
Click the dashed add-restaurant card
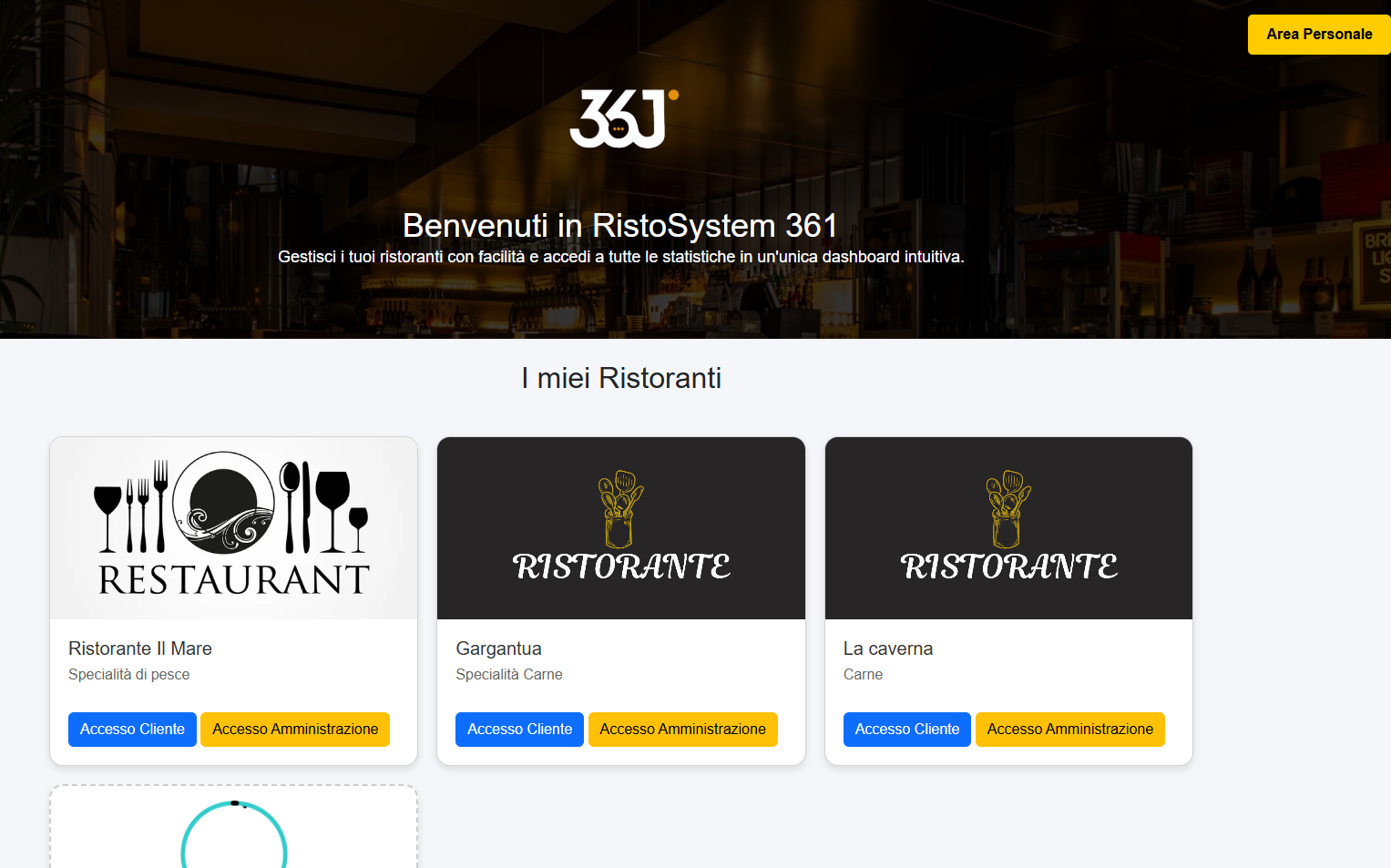coord(233,824)
